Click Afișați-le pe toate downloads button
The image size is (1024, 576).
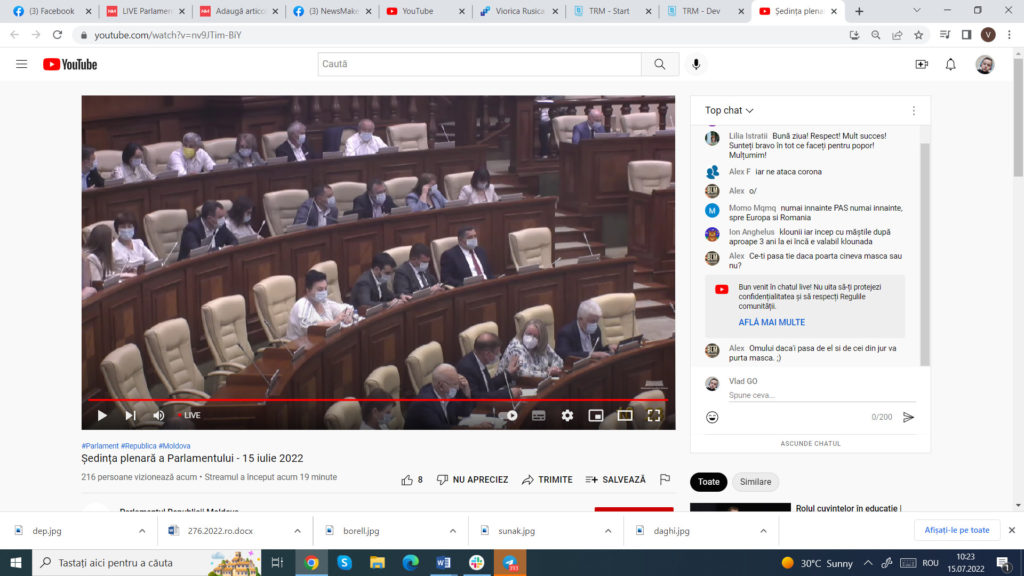click(x=957, y=530)
